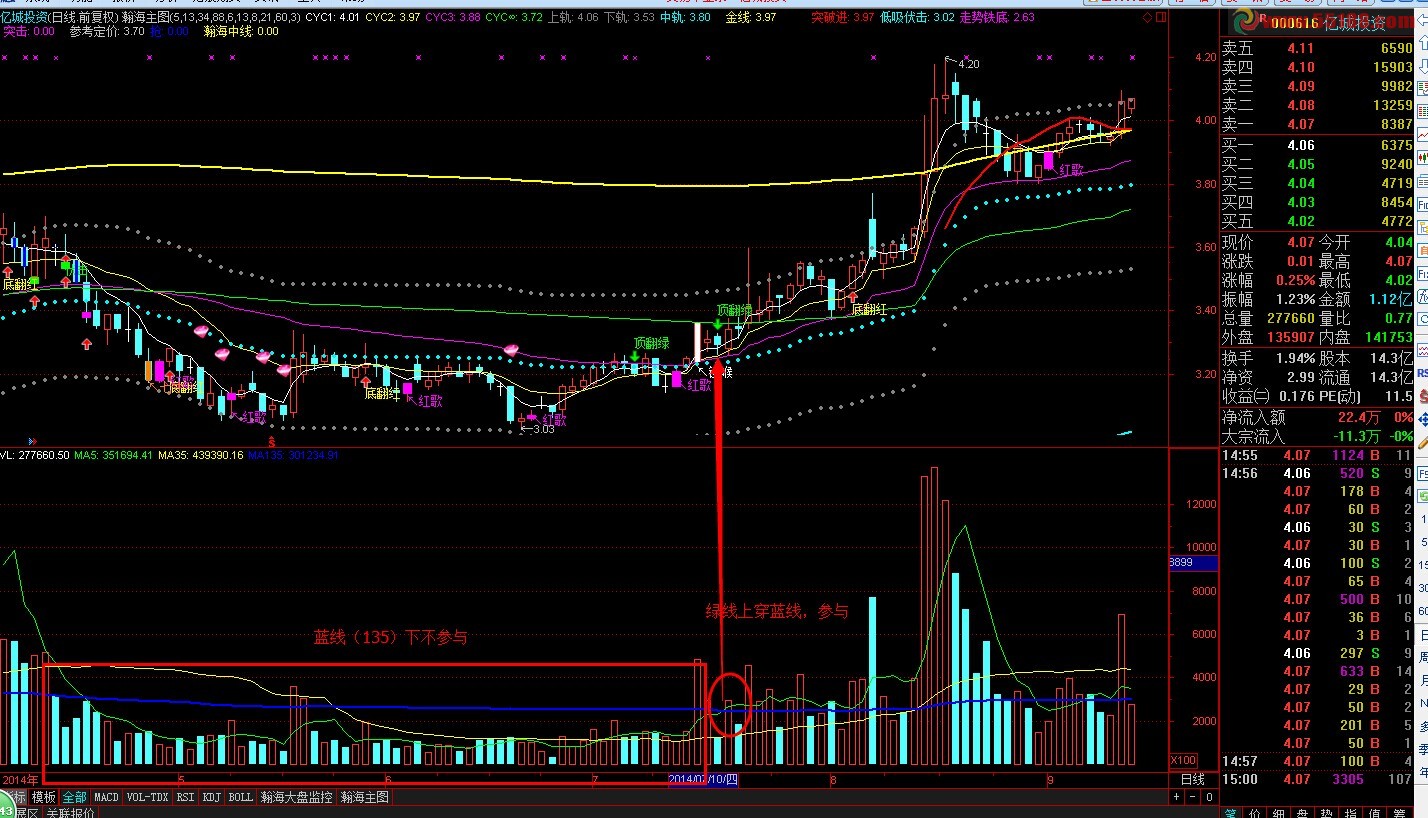This screenshot has width=1428, height=818.
Task: Click the 买二 4.05 order row
Action: (1318, 164)
